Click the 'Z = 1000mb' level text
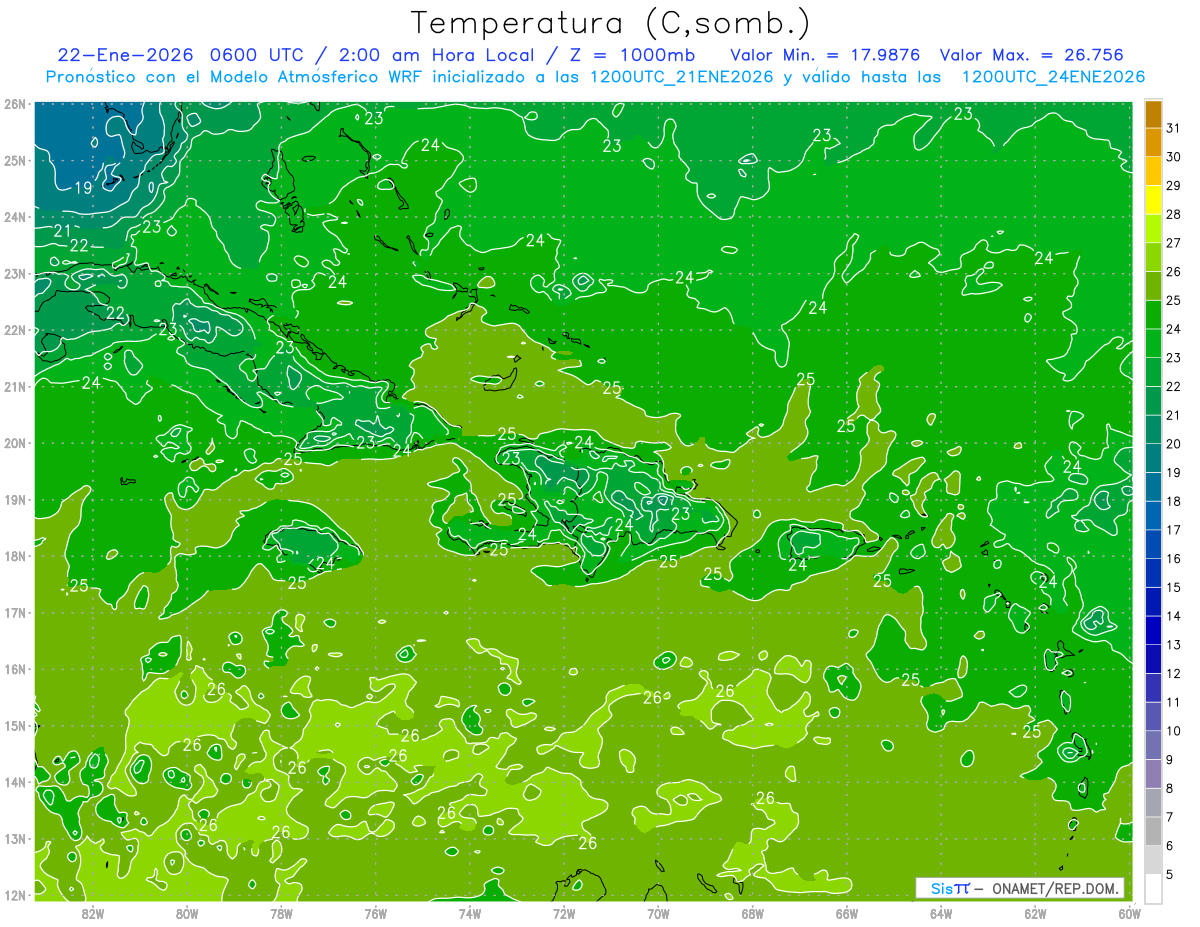The height and width of the screenshot is (927, 1200). tap(632, 55)
